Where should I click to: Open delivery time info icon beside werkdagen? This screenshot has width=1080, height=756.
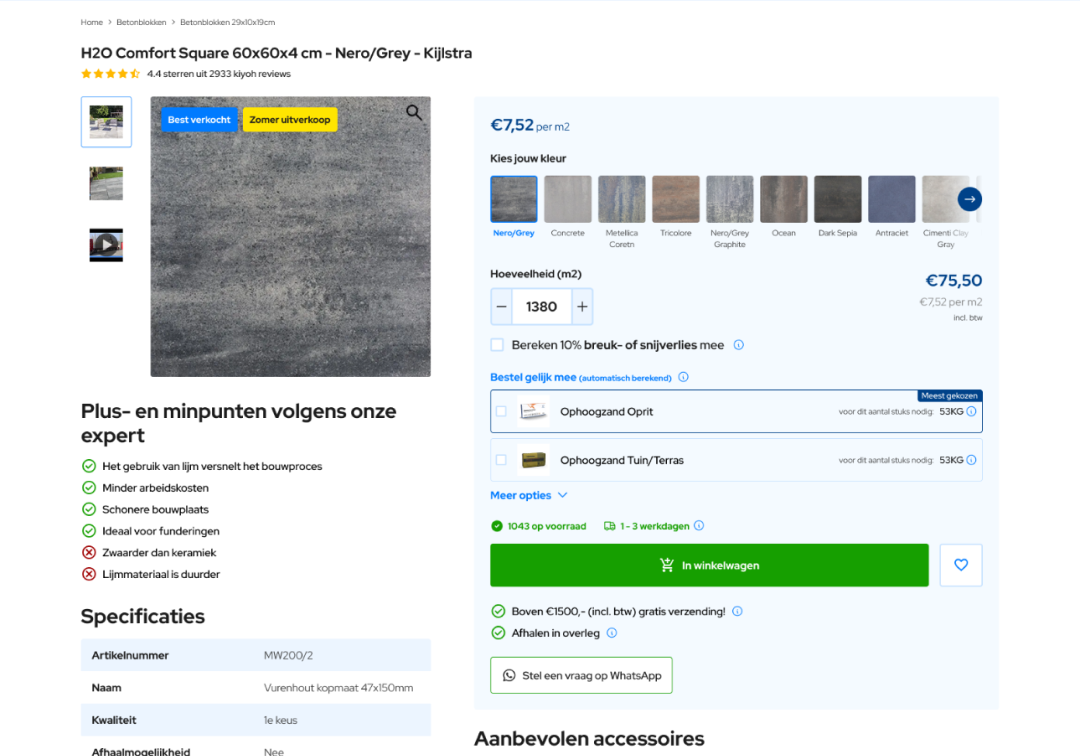699,526
